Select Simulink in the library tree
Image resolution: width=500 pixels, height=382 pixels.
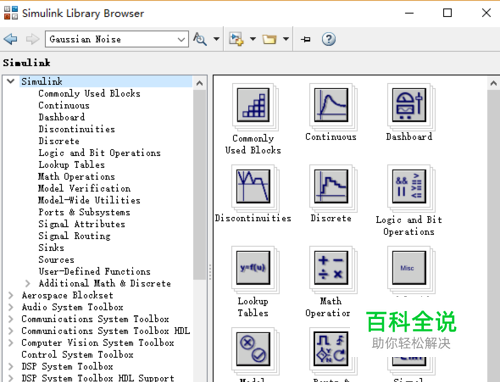[x=42, y=81]
